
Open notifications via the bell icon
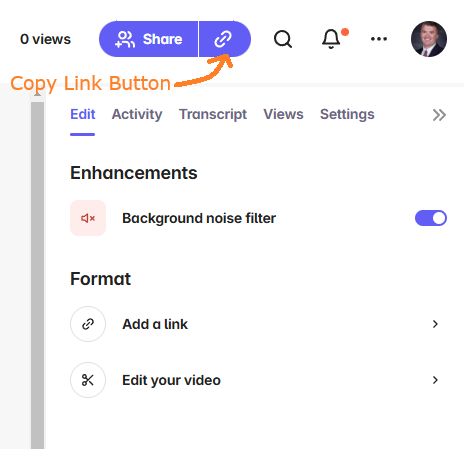click(x=331, y=39)
